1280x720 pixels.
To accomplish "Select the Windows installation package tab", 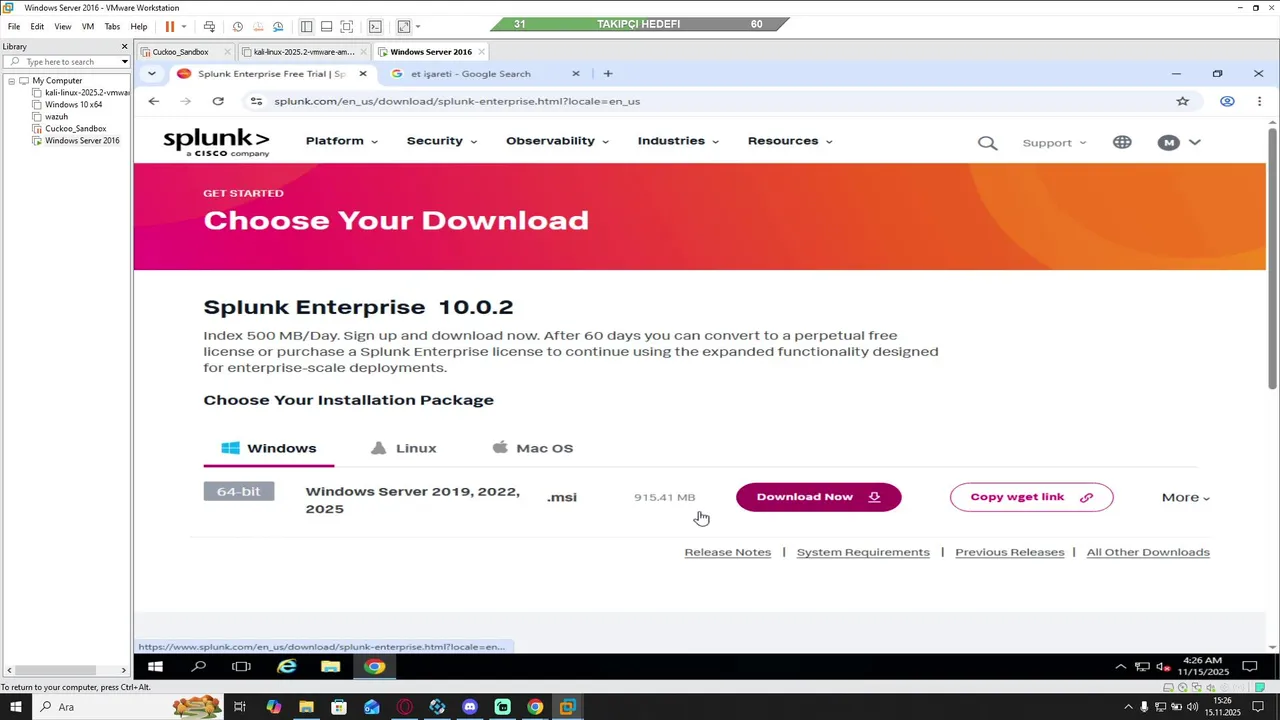I will [x=269, y=448].
